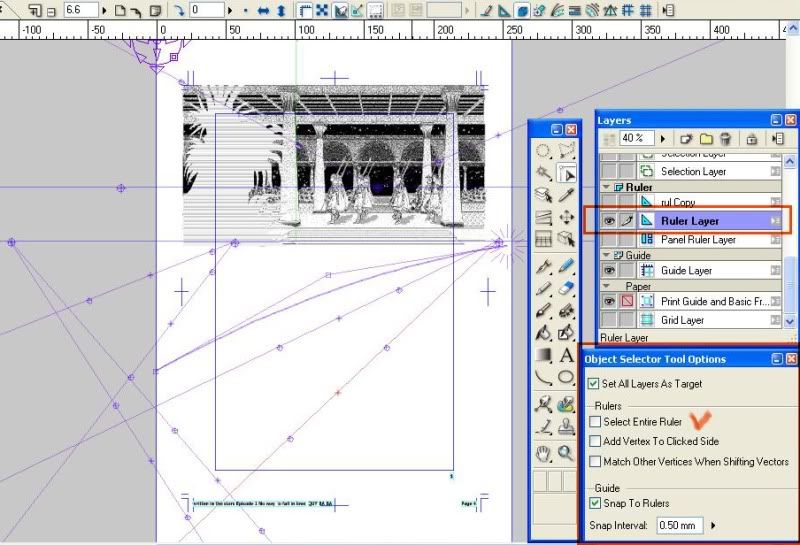
Task: Enable Add Vertex To Clicked Side
Action: 595,441
